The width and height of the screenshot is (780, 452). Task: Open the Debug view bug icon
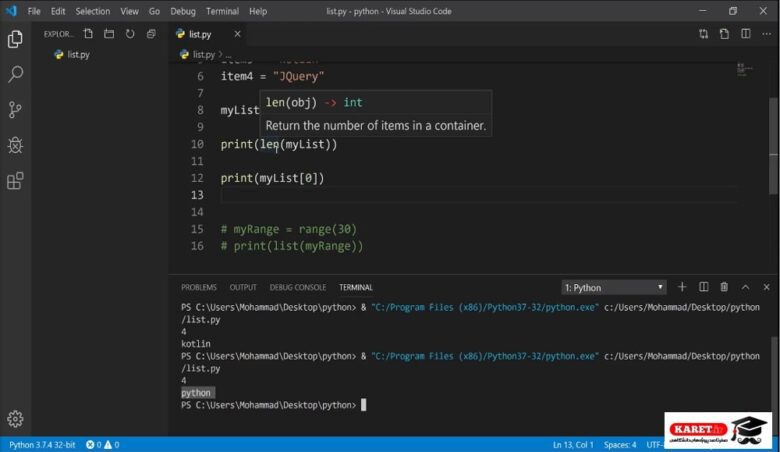pyautogui.click(x=15, y=145)
